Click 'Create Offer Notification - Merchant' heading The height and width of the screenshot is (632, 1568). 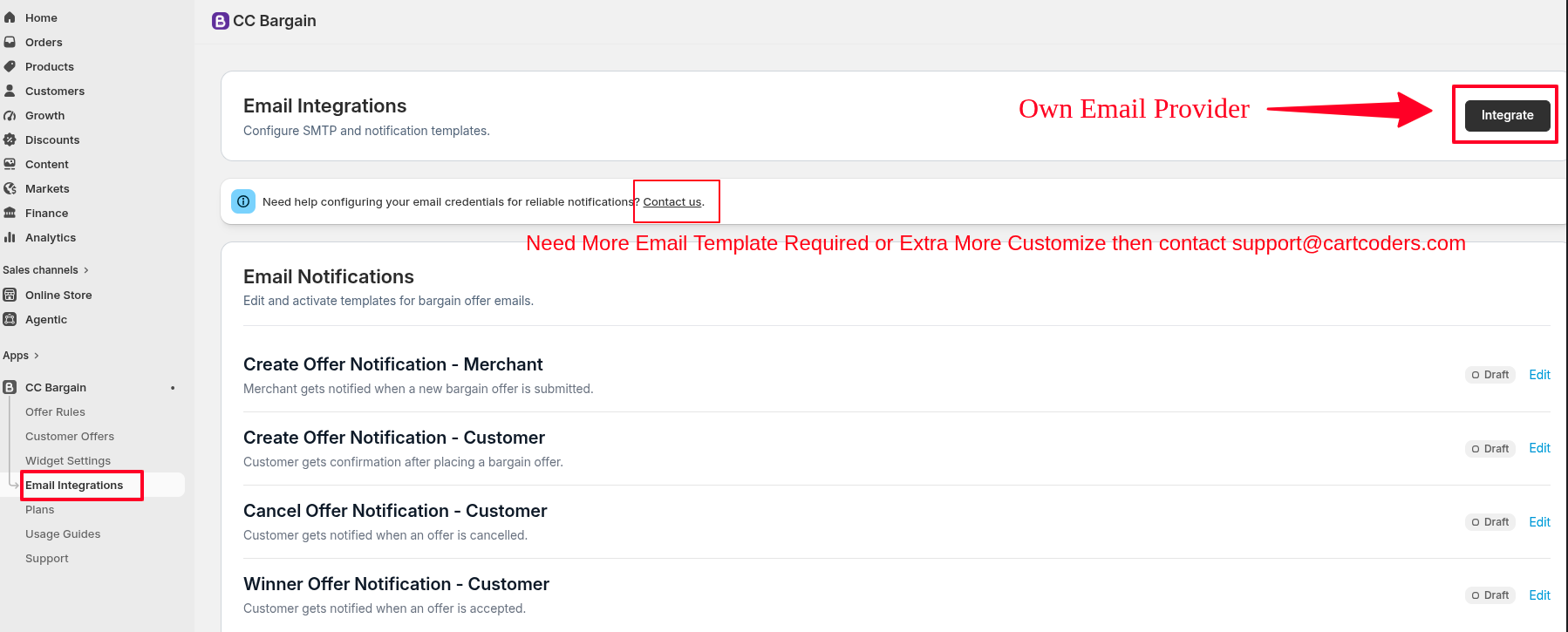tap(392, 364)
